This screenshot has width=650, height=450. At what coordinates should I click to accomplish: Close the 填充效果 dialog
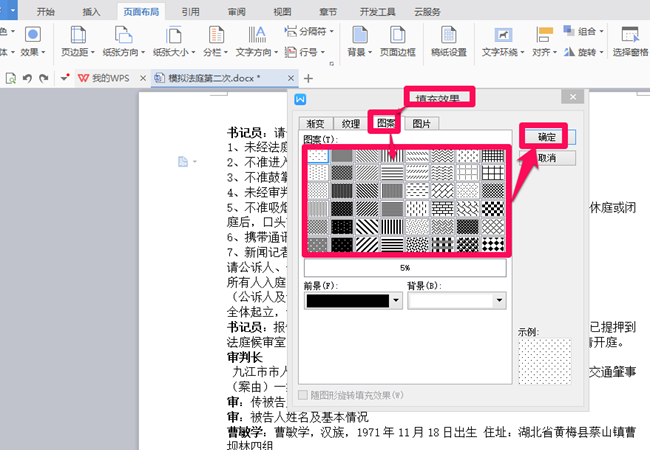[x=573, y=97]
